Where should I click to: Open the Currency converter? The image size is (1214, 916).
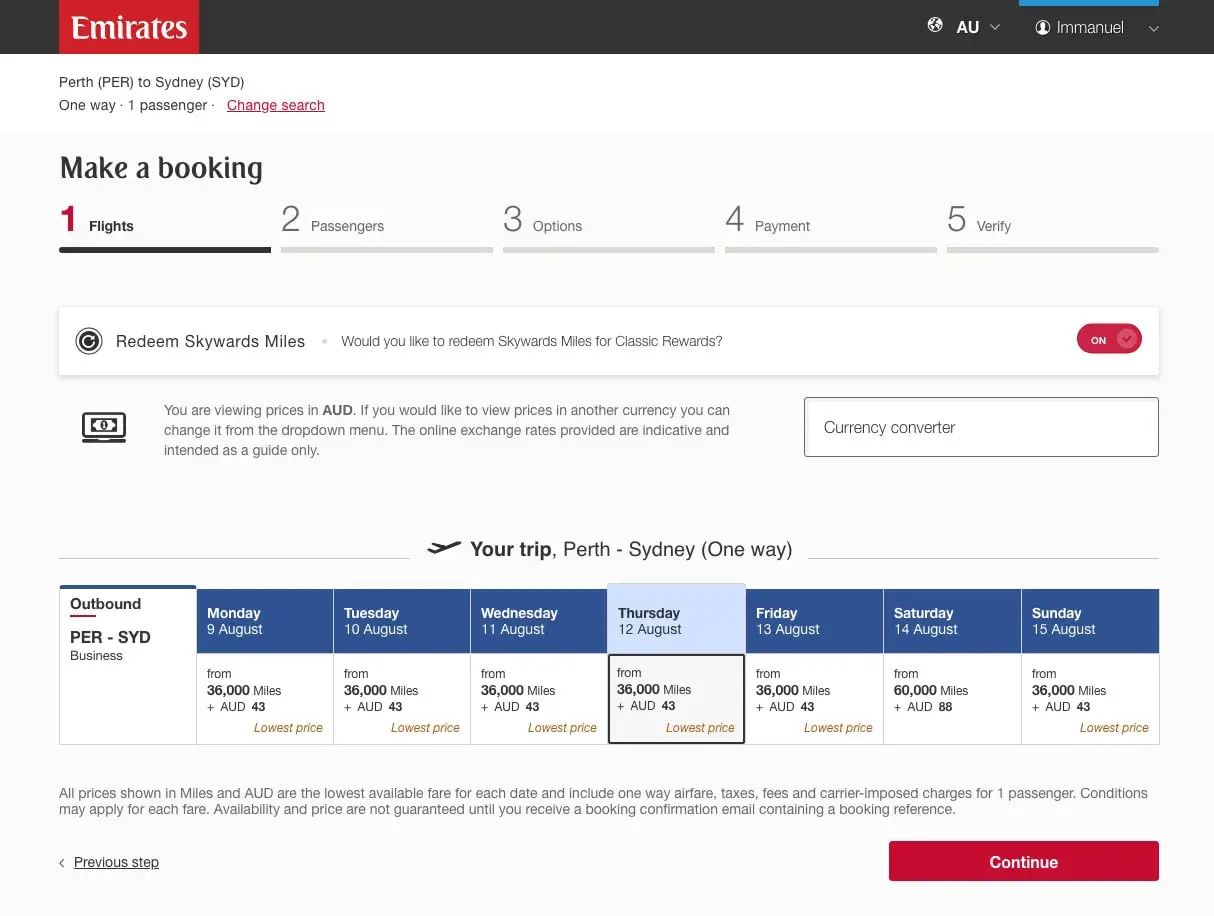(980, 426)
